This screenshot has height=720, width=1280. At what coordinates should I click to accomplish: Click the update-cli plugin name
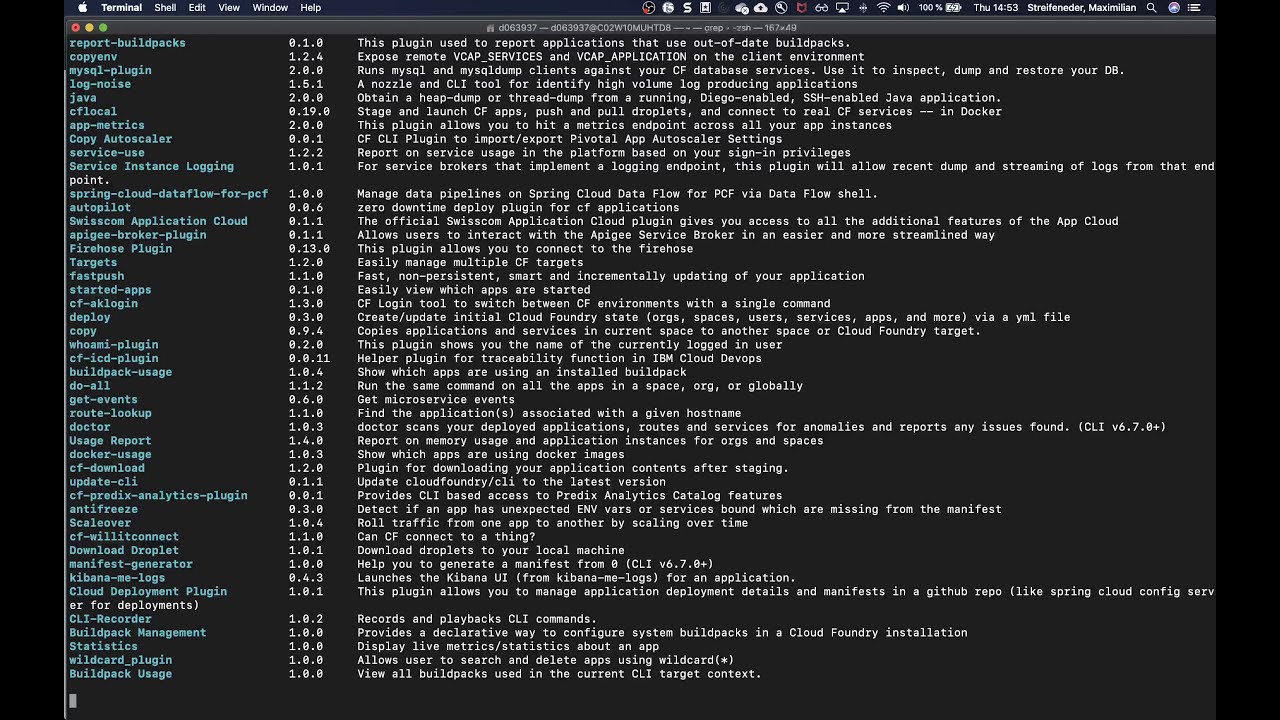tap(103, 482)
